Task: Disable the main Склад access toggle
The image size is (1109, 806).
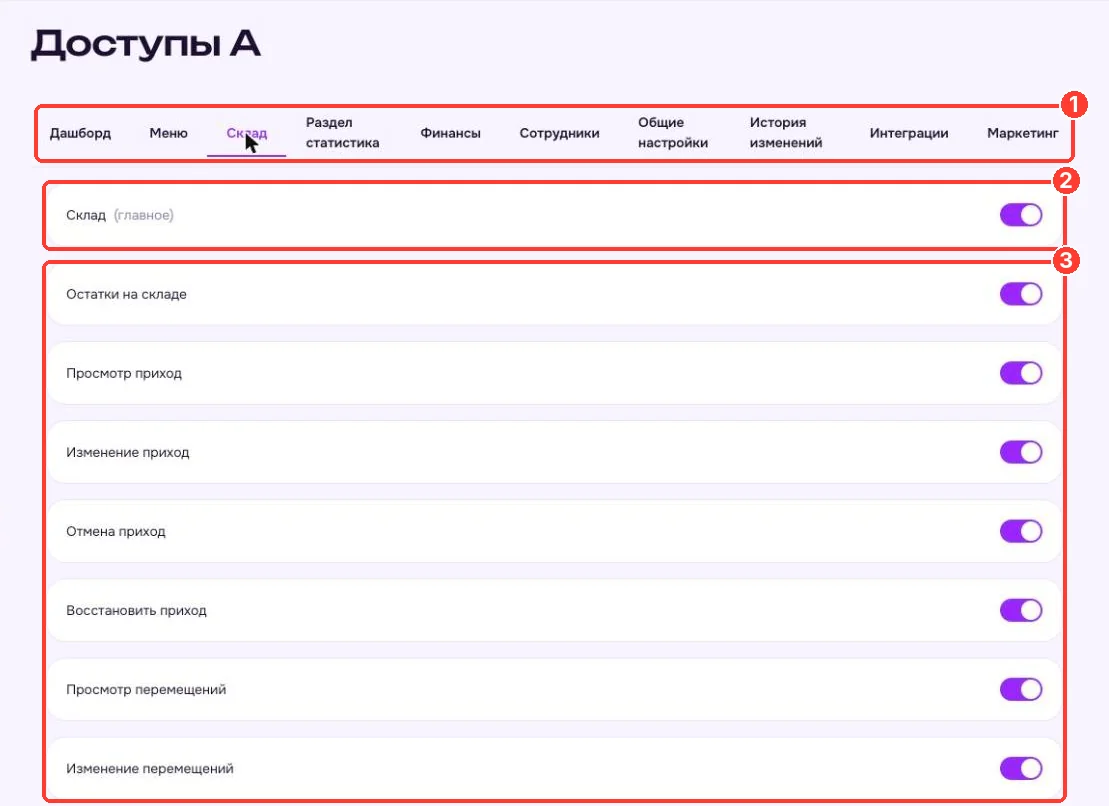Action: coord(1021,215)
